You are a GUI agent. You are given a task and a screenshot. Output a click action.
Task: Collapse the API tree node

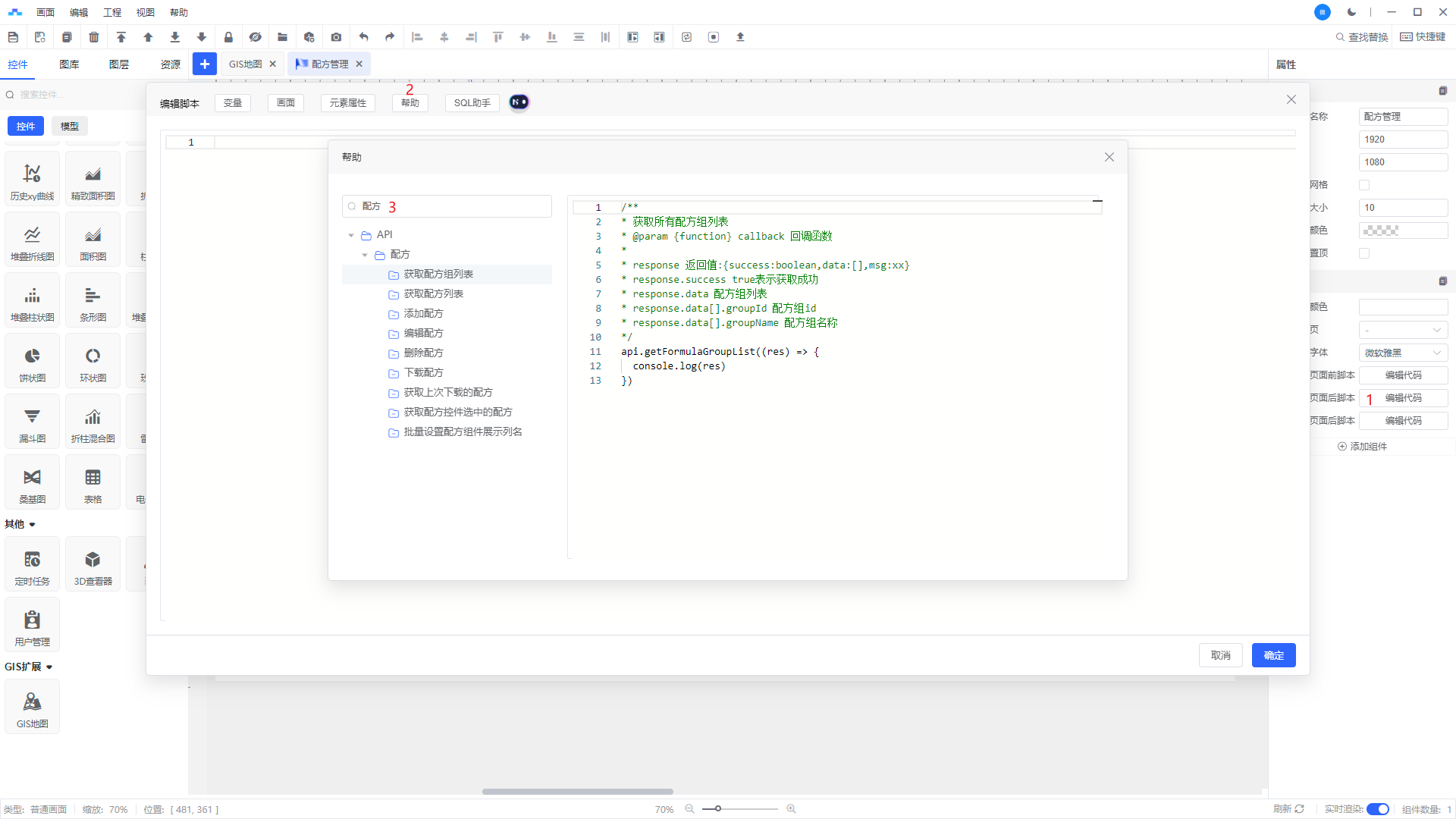(x=351, y=235)
